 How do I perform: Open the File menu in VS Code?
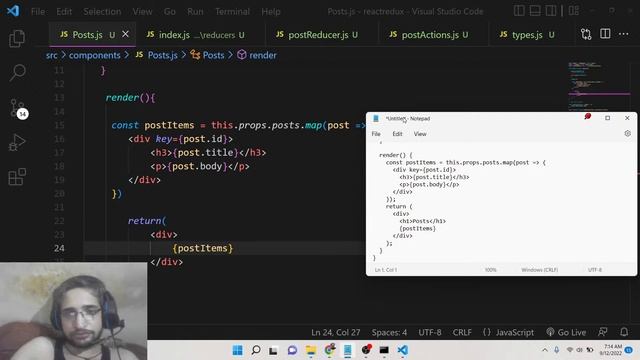[x=38, y=11]
